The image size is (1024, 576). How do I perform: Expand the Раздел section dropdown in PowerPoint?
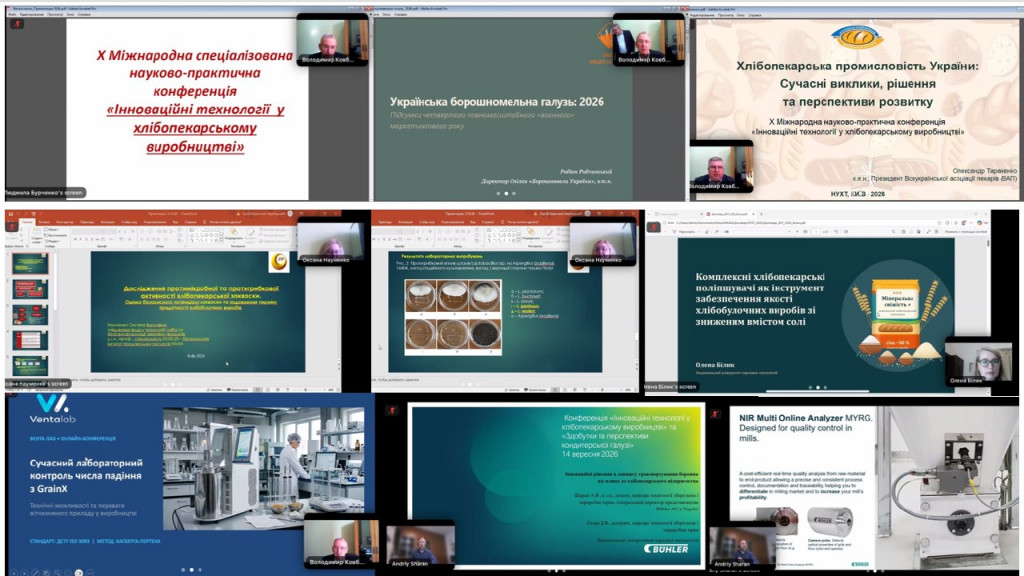click(52, 241)
